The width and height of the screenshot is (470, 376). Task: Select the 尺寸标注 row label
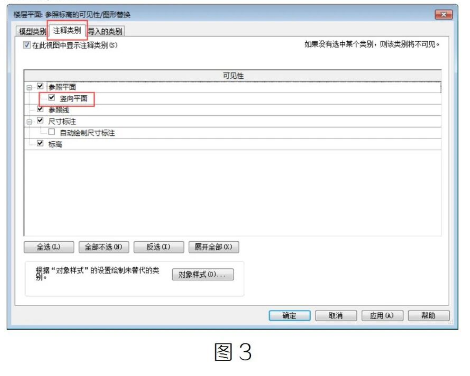coord(62,121)
